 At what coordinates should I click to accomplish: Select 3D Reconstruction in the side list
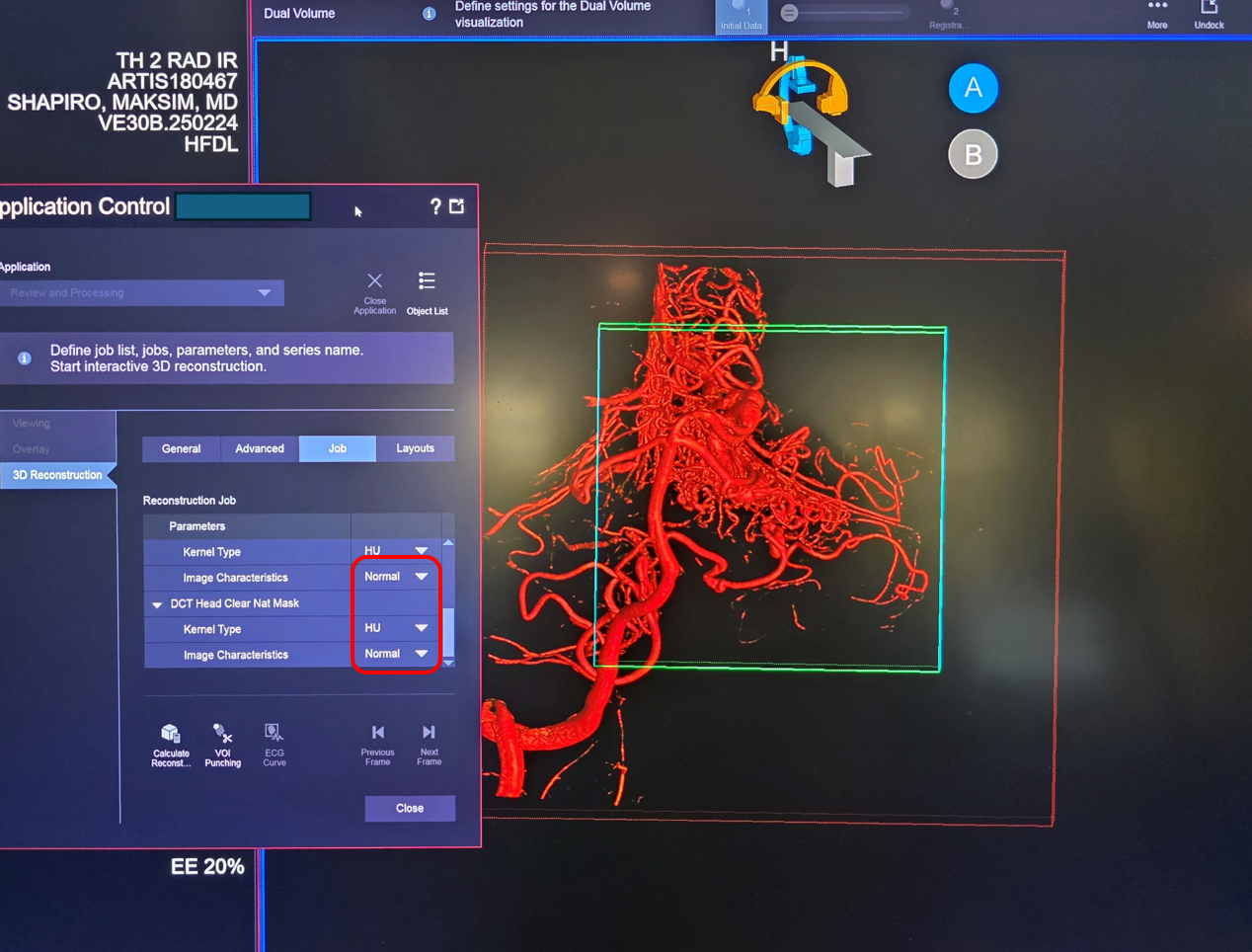tap(57, 475)
